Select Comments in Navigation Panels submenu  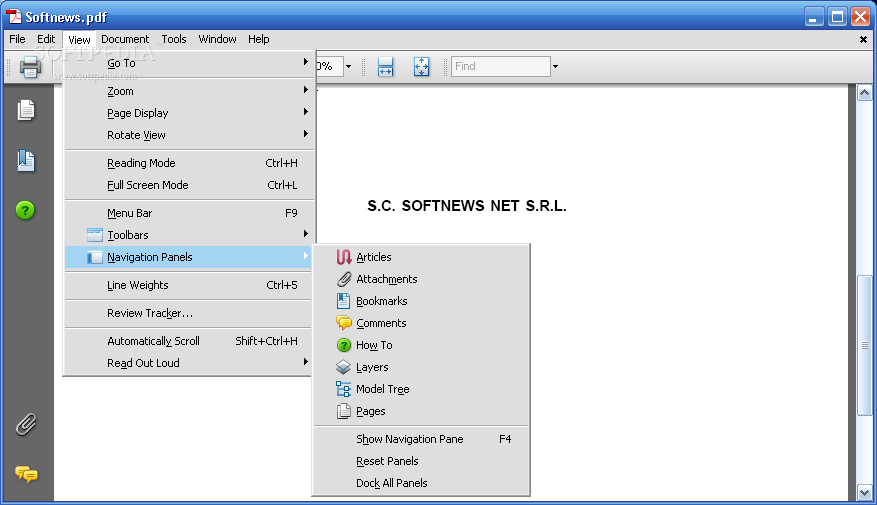click(x=421, y=323)
